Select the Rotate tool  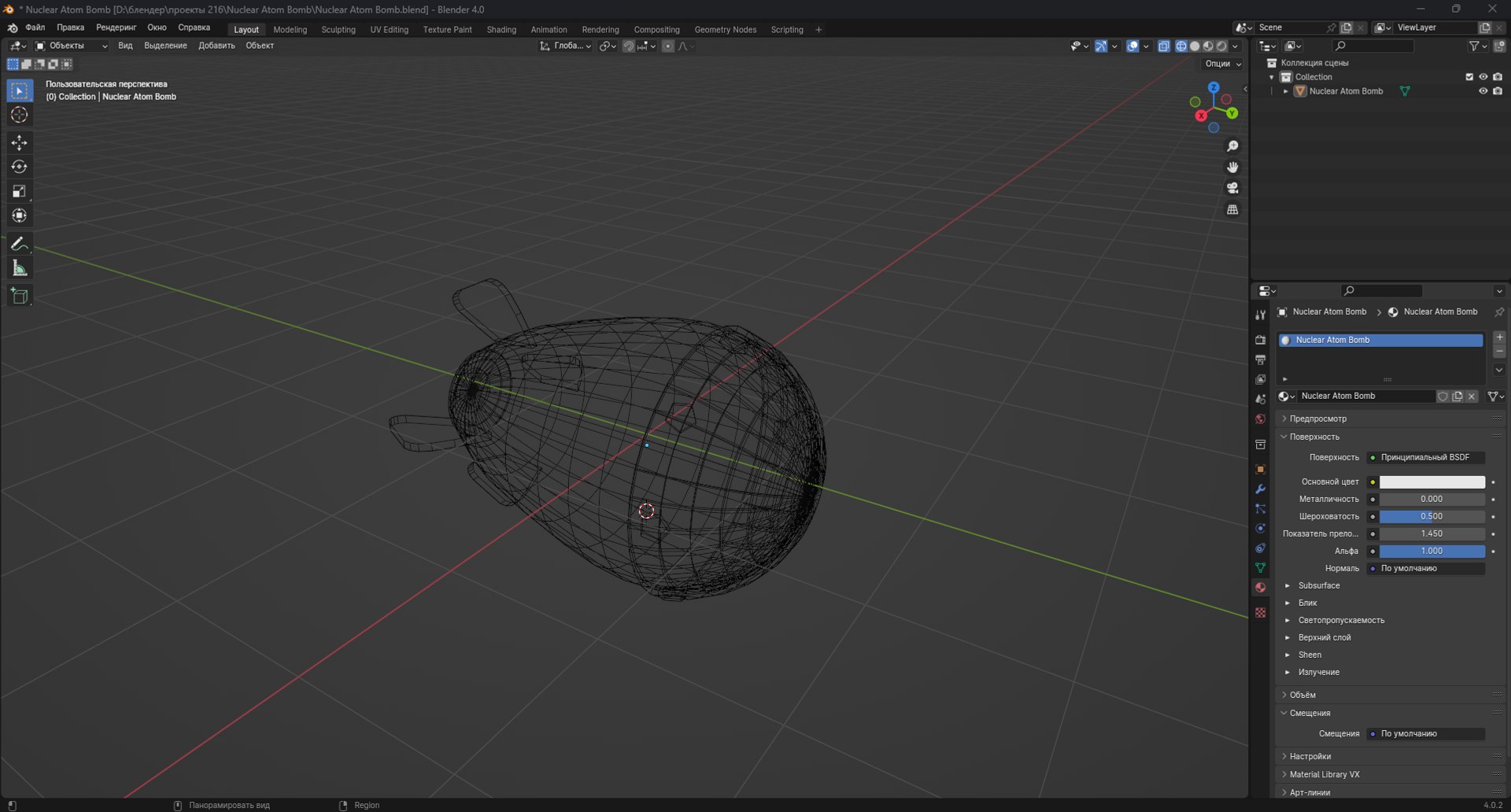(20, 167)
